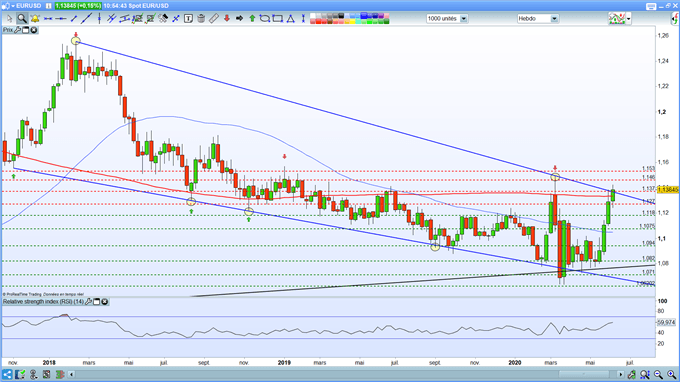Viewport: 680px width, 382px height.
Task: Select the green up arrow marker
Action: tap(252, 19)
